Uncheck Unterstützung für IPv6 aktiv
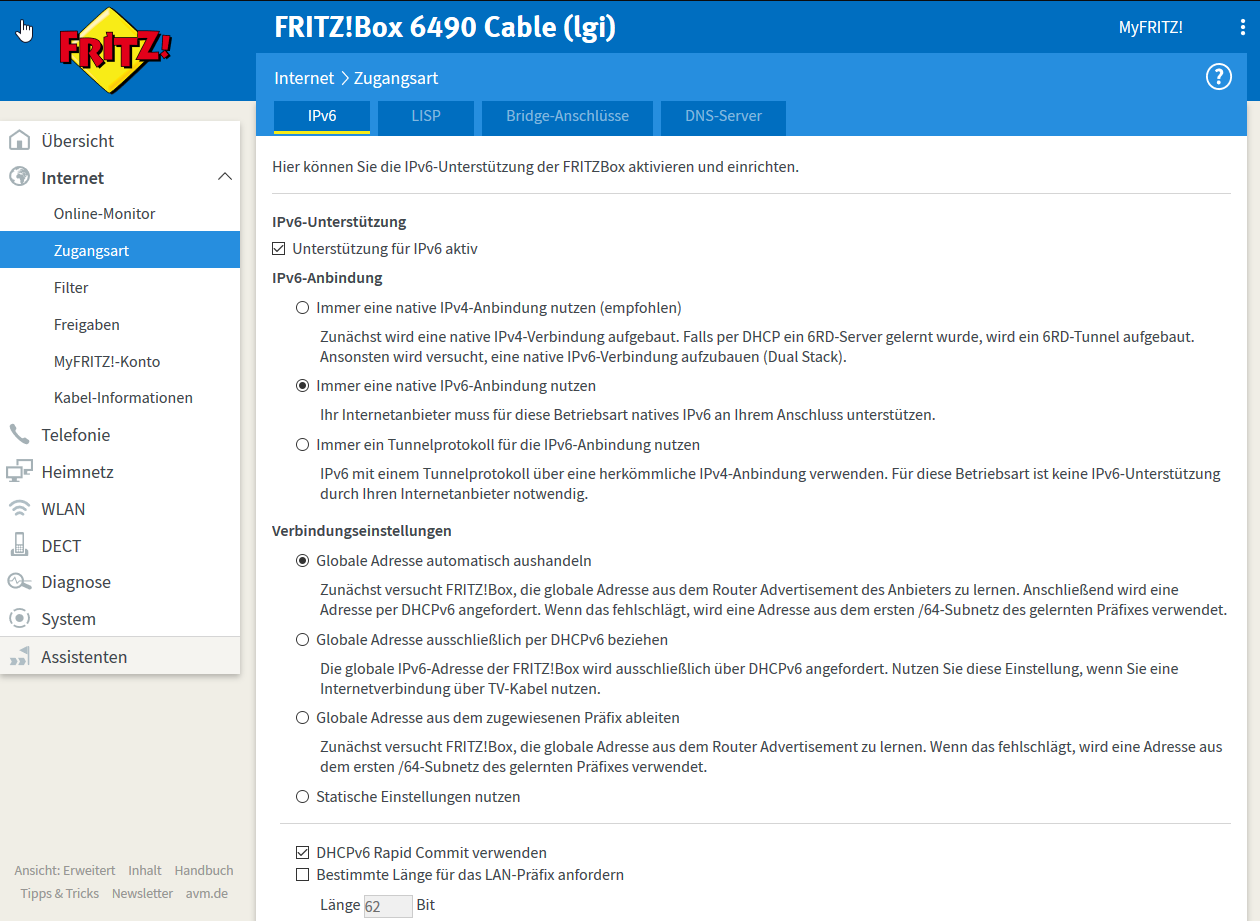This screenshot has height=921, width=1260. point(279,249)
